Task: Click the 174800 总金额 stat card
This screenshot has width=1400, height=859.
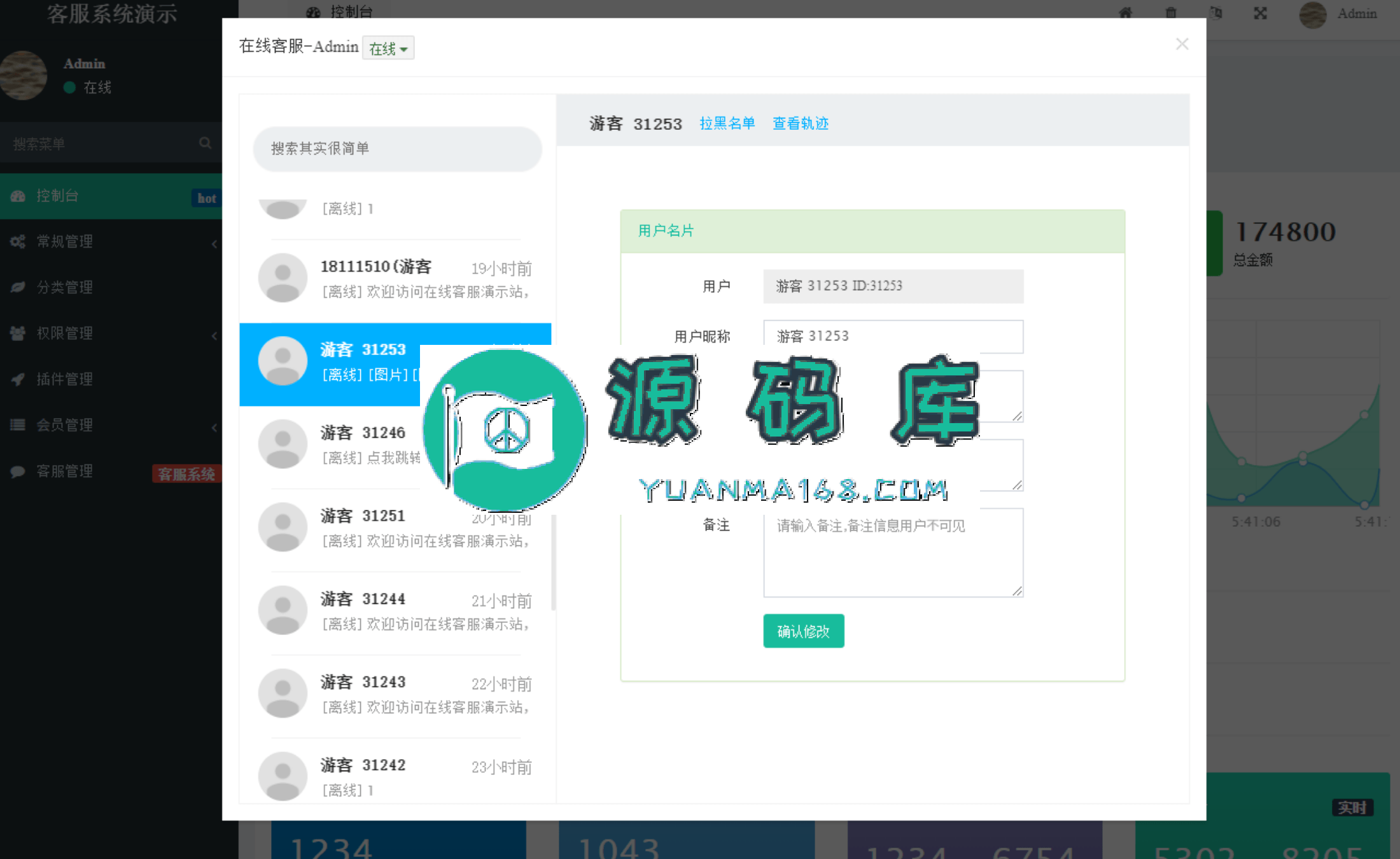Action: 1298,243
